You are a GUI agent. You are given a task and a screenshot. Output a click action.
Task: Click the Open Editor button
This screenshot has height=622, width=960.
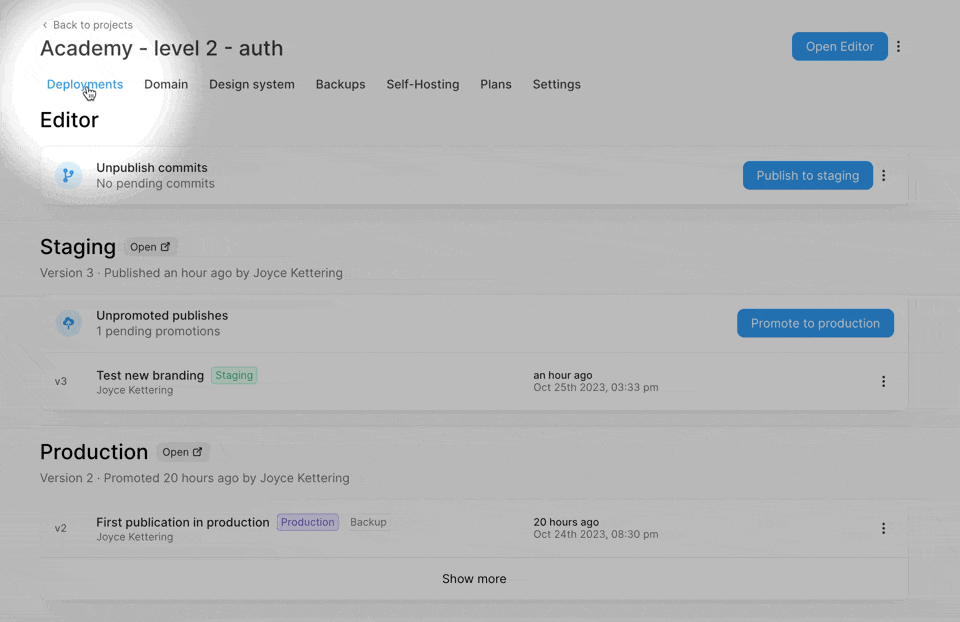click(x=839, y=47)
